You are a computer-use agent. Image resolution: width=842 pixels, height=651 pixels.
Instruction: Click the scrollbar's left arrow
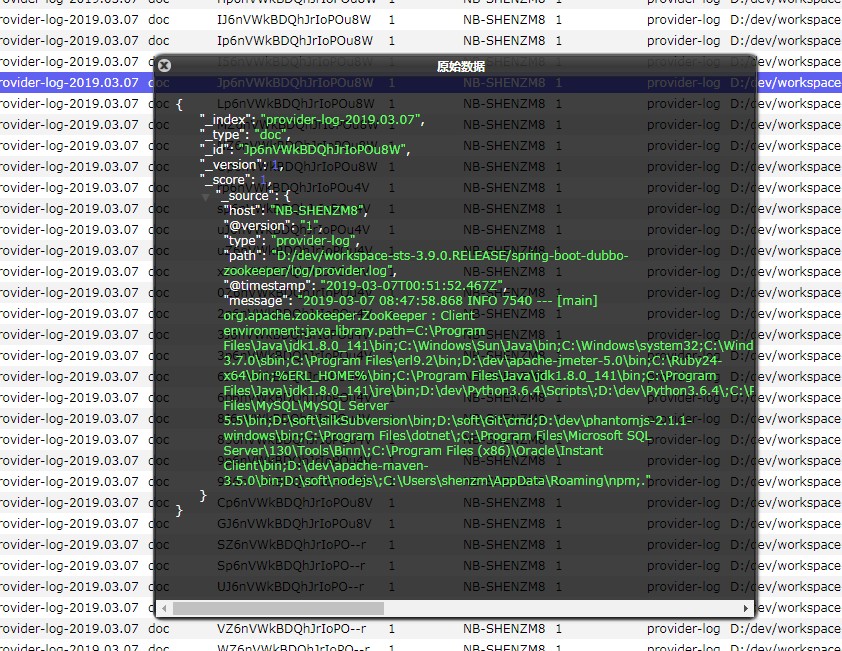(165, 607)
